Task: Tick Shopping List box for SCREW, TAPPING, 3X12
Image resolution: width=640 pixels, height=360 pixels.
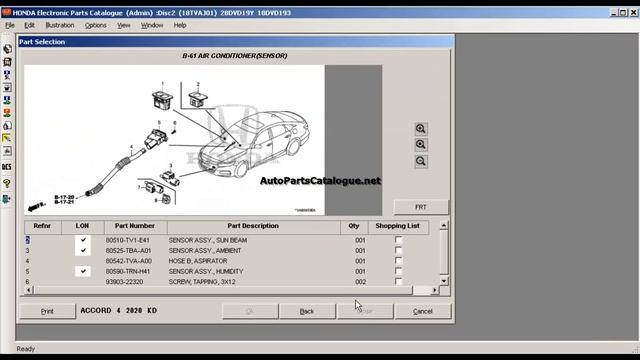Action: (x=398, y=281)
